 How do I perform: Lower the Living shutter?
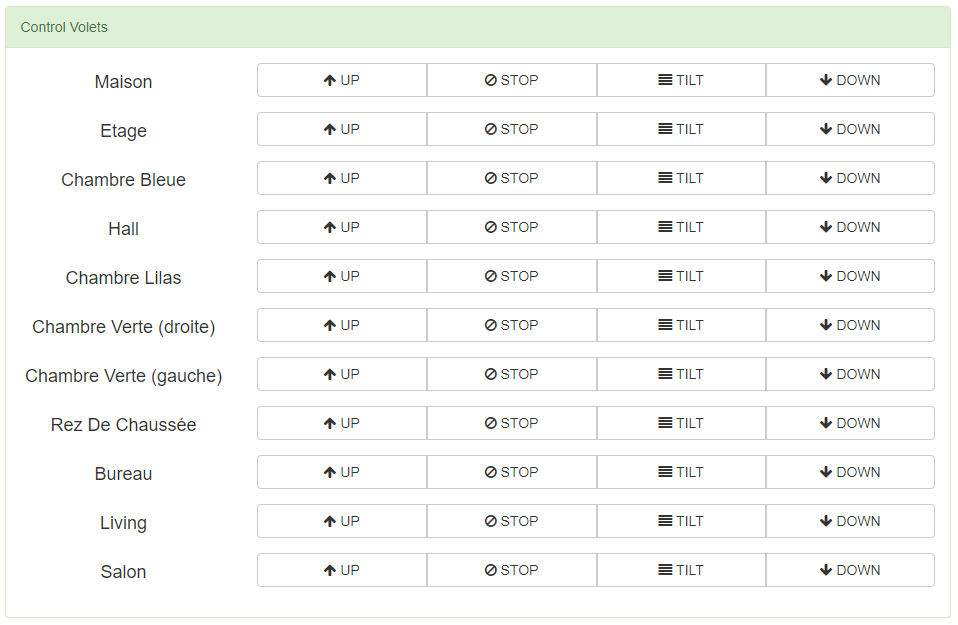tap(850, 521)
